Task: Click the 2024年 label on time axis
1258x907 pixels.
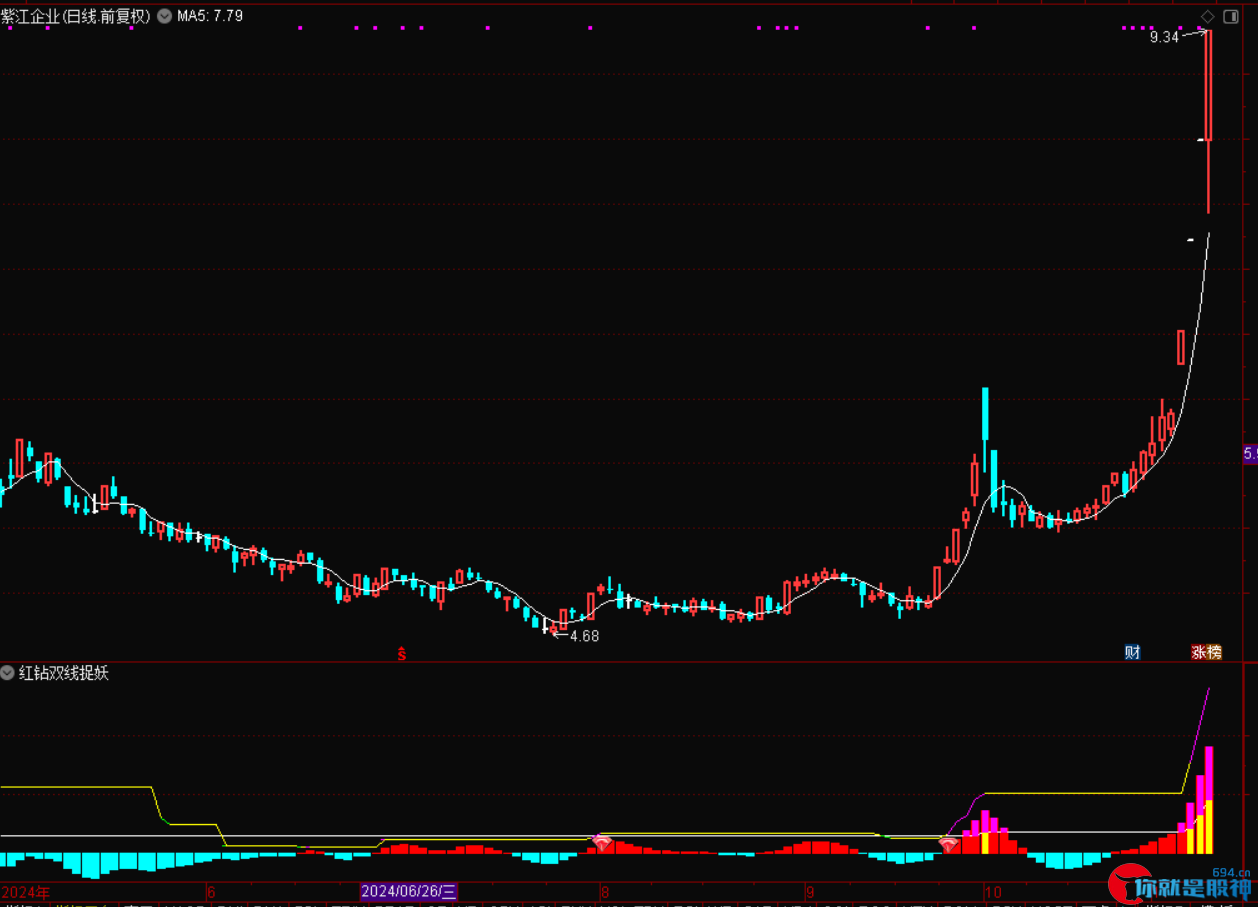Action: click(26, 891)
